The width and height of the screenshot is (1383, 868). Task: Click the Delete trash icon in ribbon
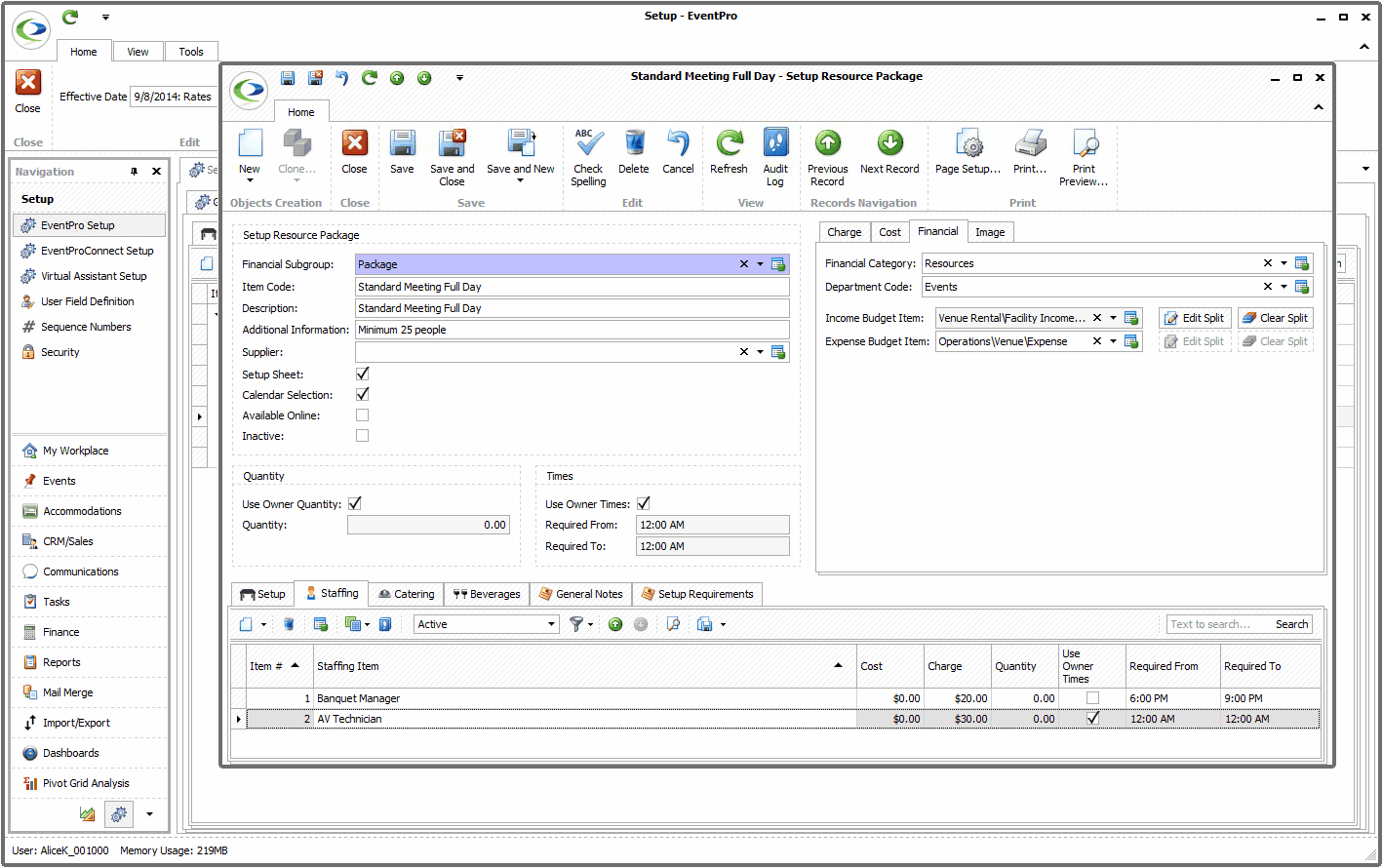(x=634, y=143)
